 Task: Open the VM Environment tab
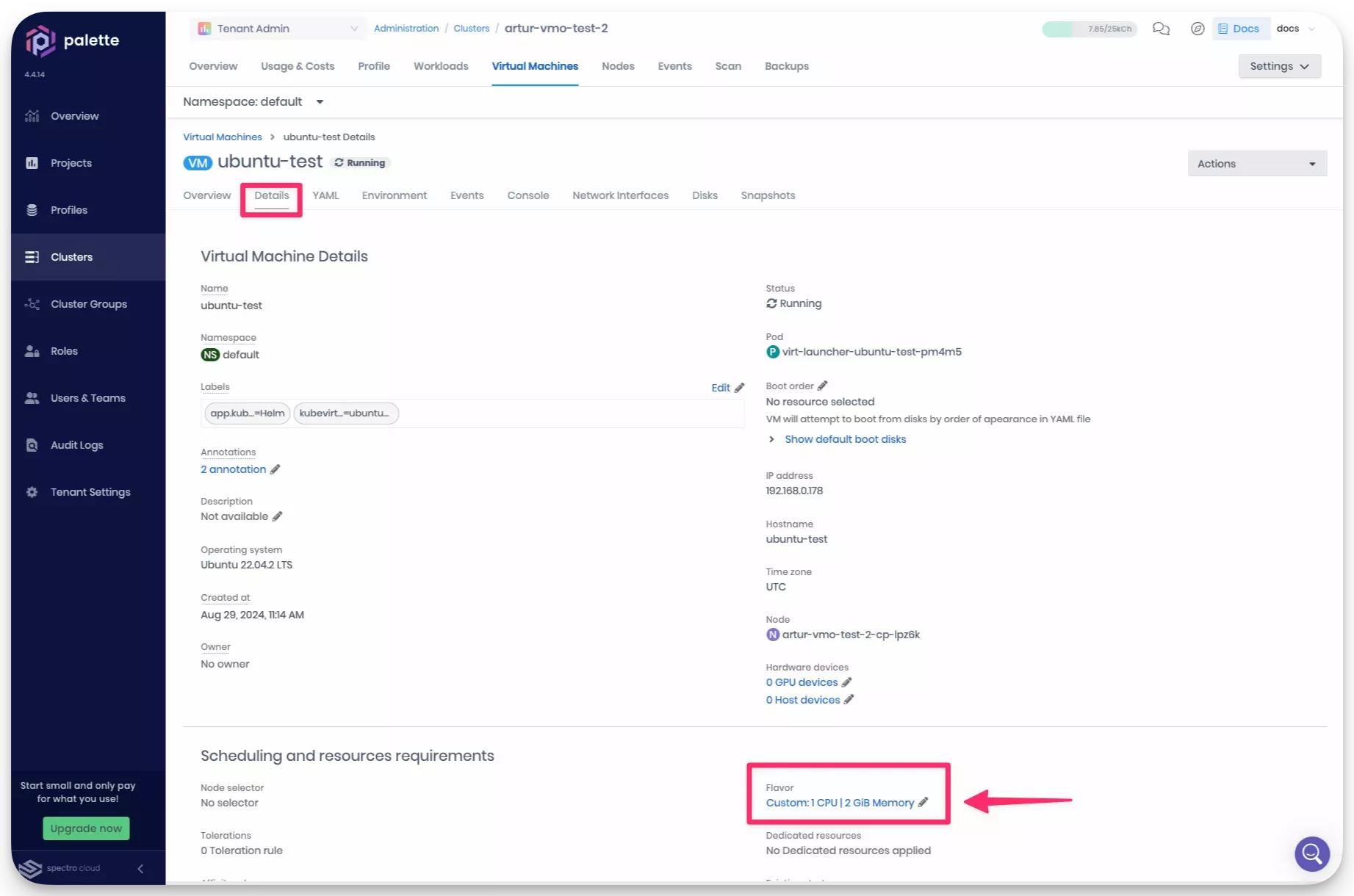pyautogui.click(x=394, y=195)
